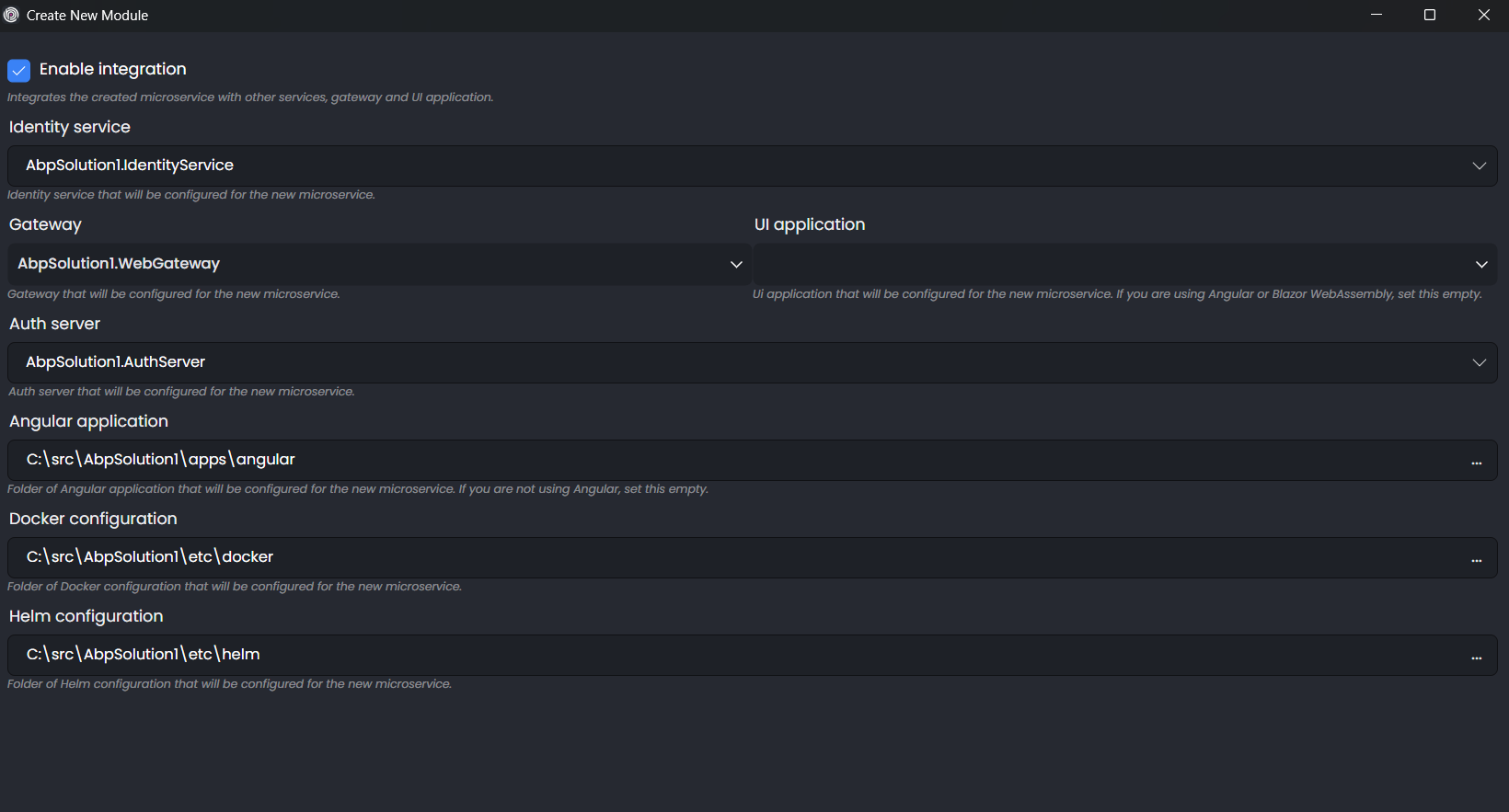Minimize the Create New Module window
Screen dimensions: 1509x812
point(1377,15)
